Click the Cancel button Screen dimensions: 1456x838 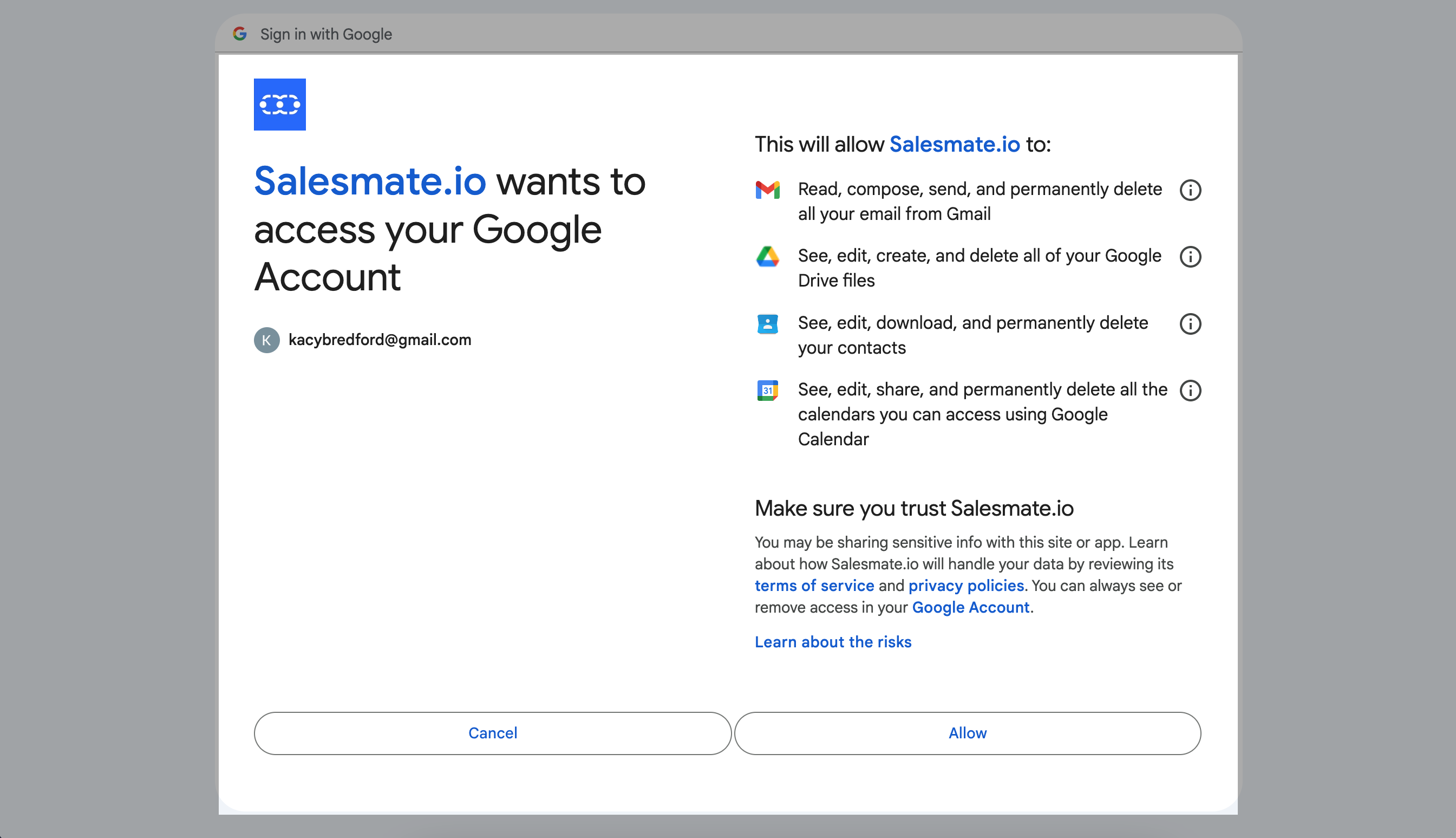point(492,733)
